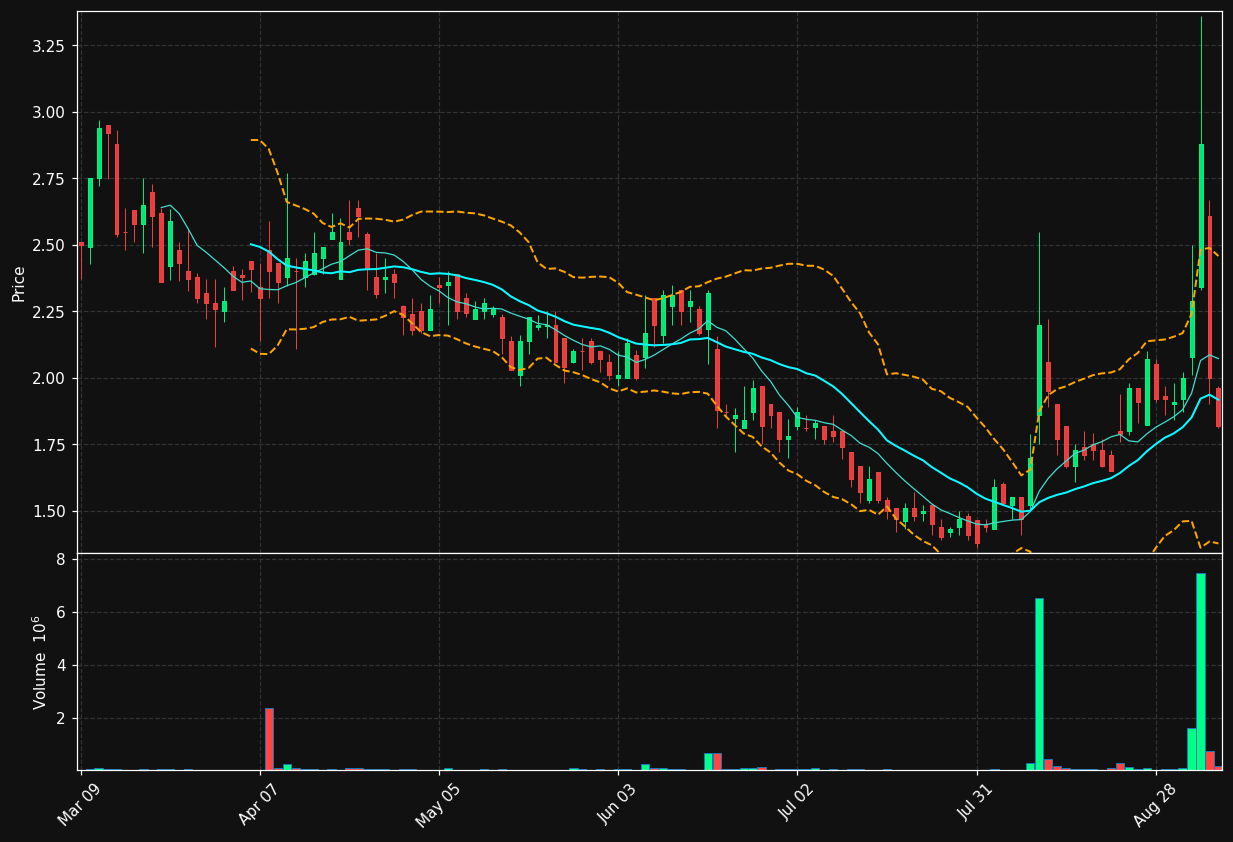Image resolution: width=1233 pixels, height=842 pixels.
Task: Click the volume axis value 6
Action: point(60,612)
